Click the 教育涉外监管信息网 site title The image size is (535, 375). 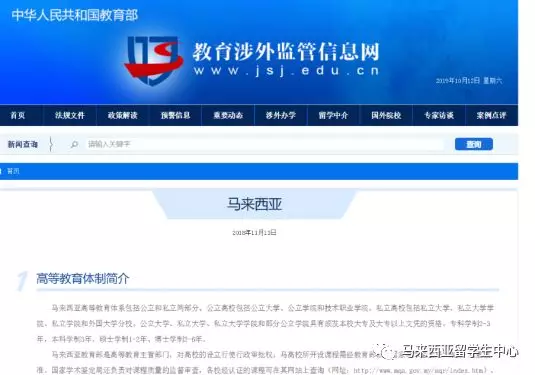[286, 52]
